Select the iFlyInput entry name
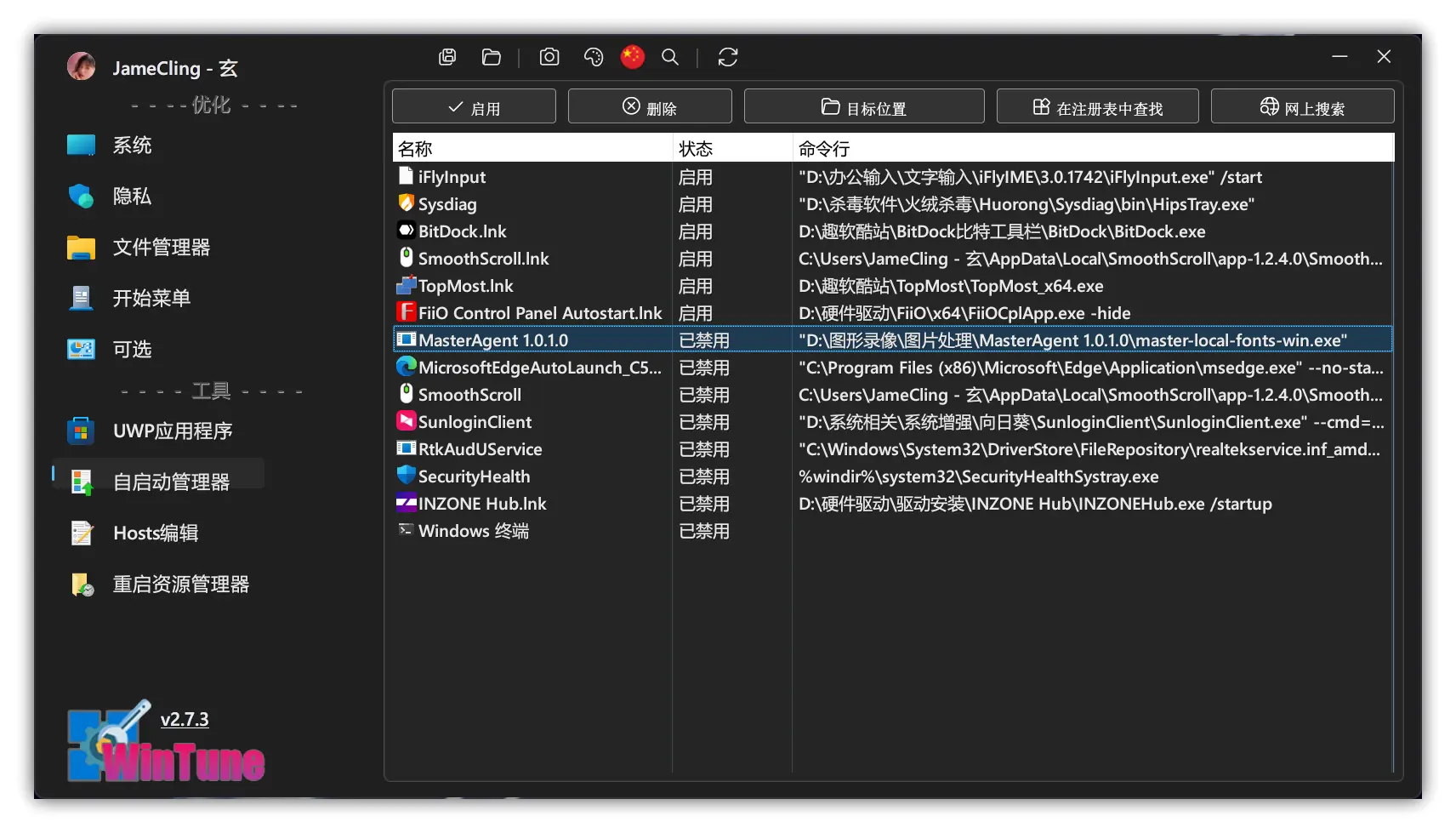The image size is (1456, 833). (x=452, y=177)
